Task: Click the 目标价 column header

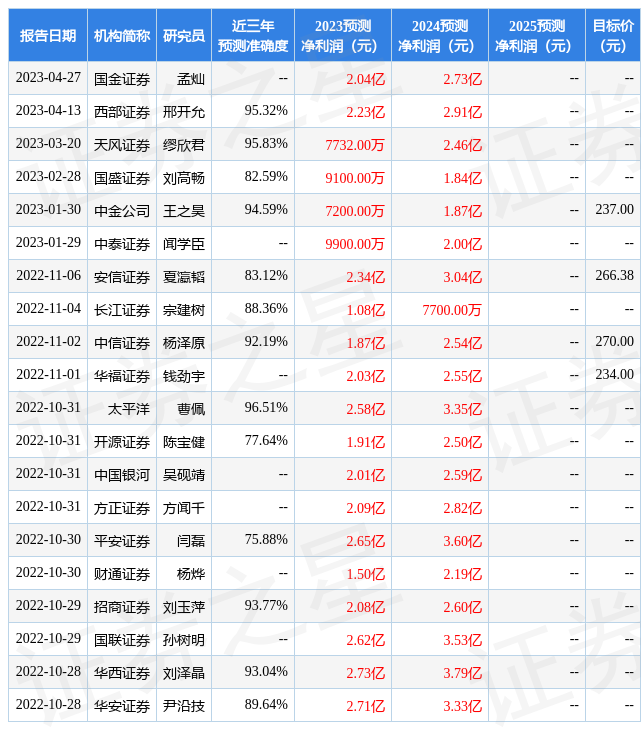Action: [613, 36]
